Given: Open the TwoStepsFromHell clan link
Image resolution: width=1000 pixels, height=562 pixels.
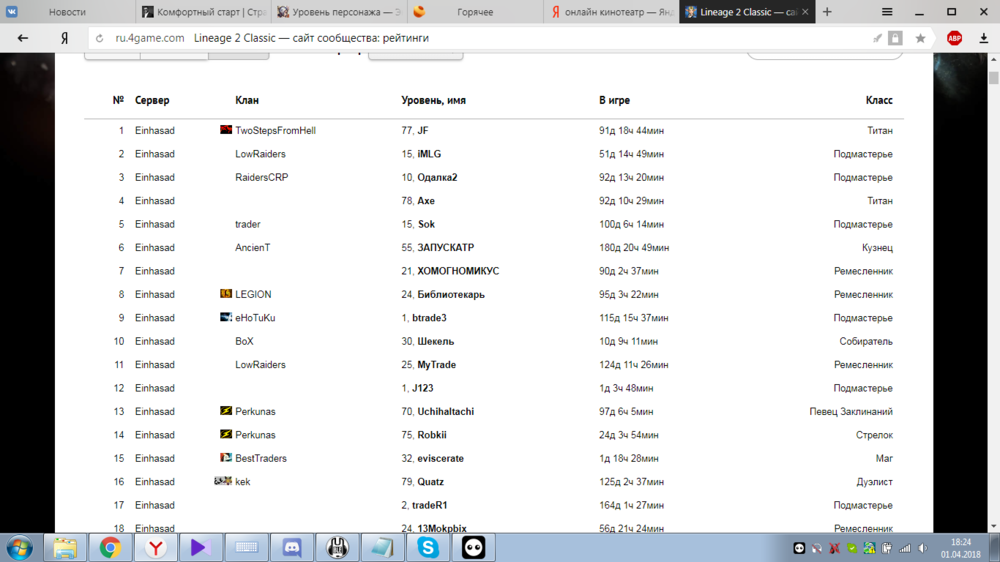Looking at the screenshot, I should tap(275, 131).
